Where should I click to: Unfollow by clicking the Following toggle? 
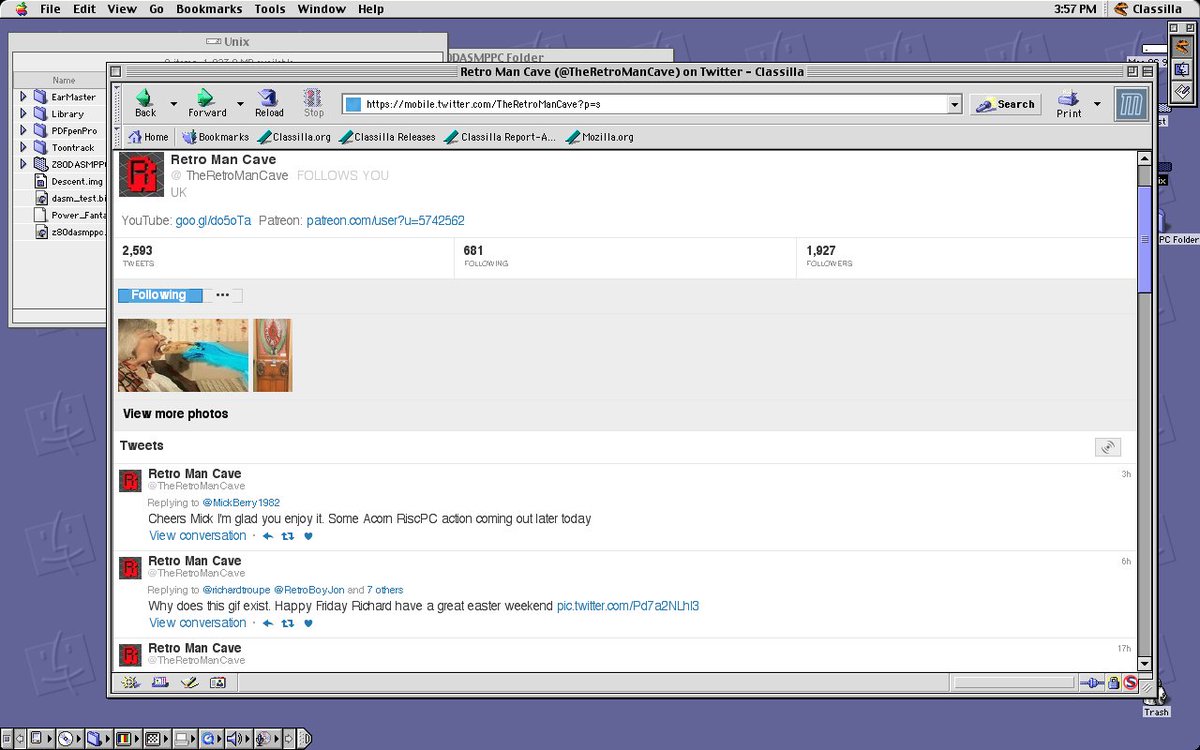coord(159,294)
